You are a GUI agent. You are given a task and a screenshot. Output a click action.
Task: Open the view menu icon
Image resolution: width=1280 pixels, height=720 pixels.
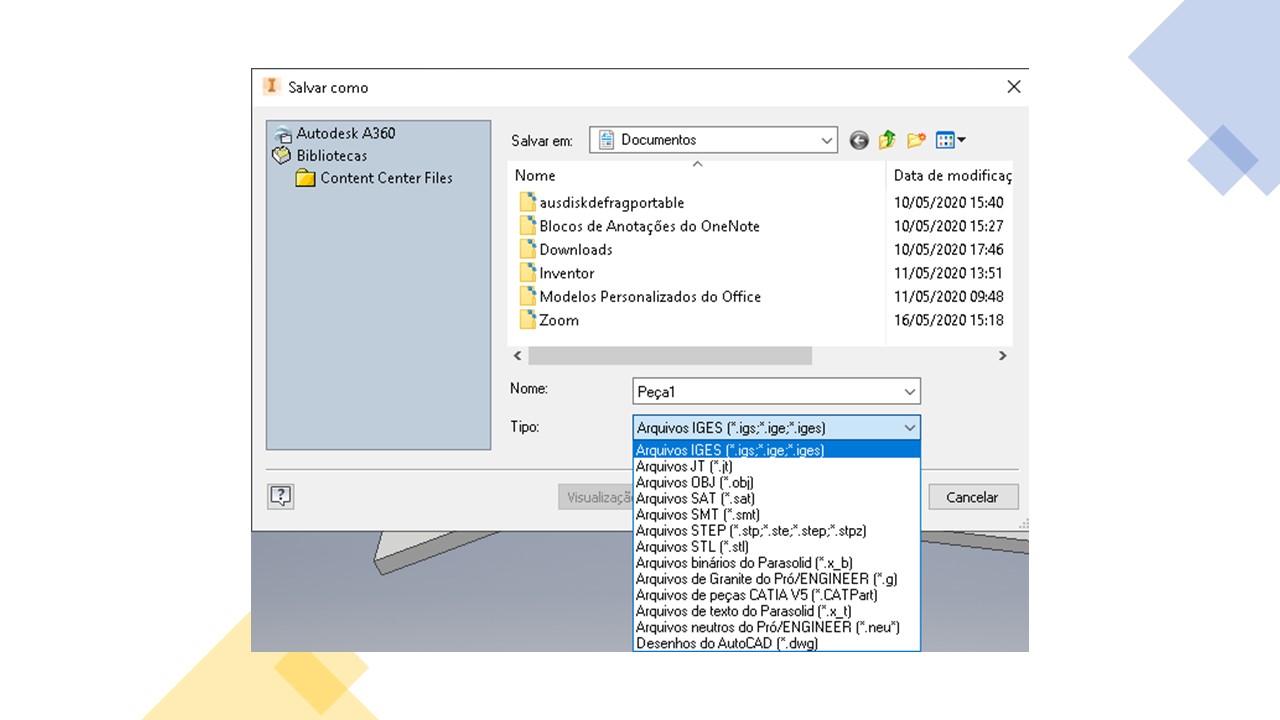point(950,141)
